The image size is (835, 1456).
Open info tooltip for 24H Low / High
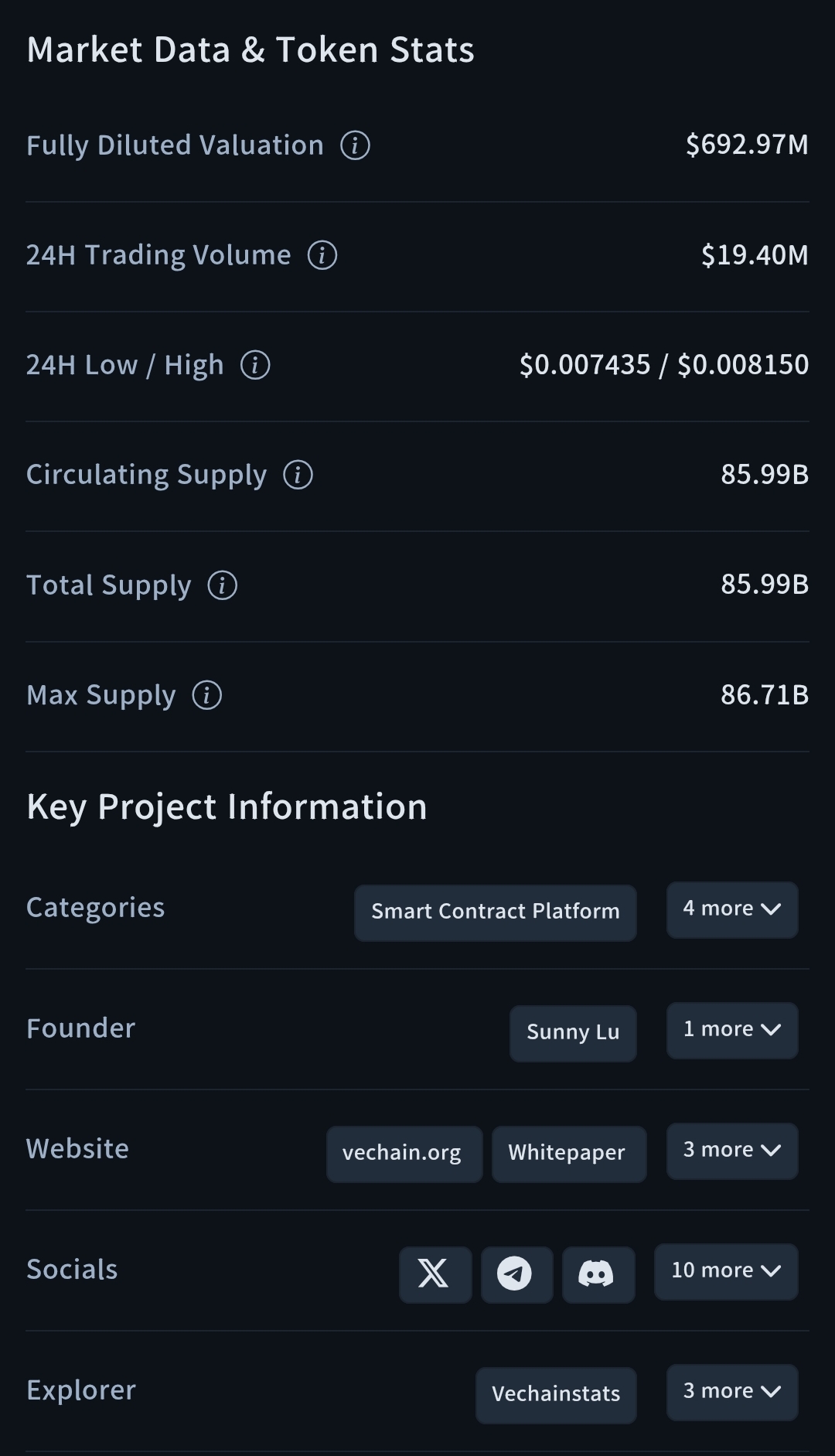pyautogui.click(x=255, y=365)
